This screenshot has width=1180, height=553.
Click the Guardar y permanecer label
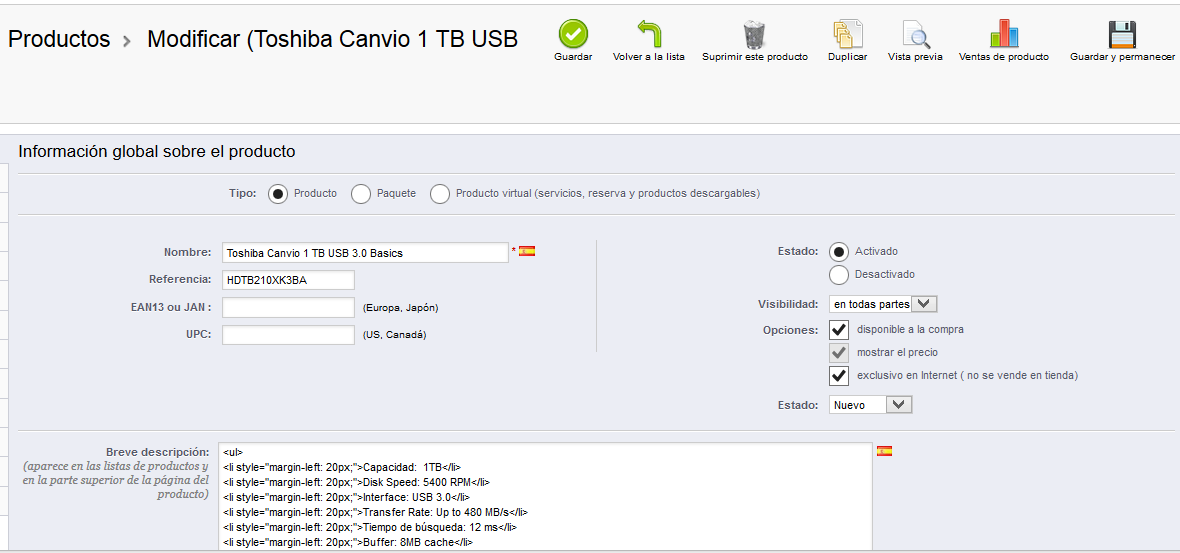(x=1122, y=57)
